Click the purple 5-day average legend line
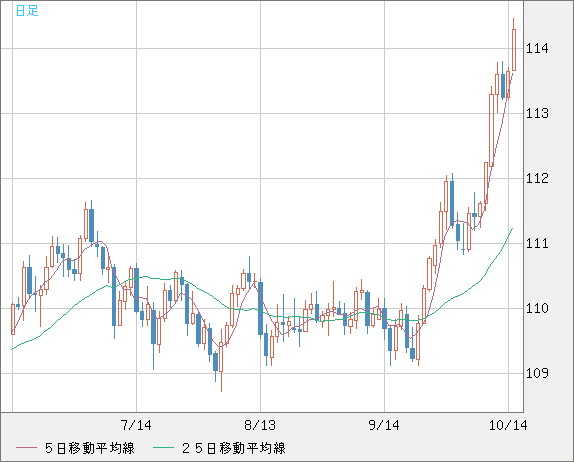This screenshot has height=462, width=574. point(26,448)
